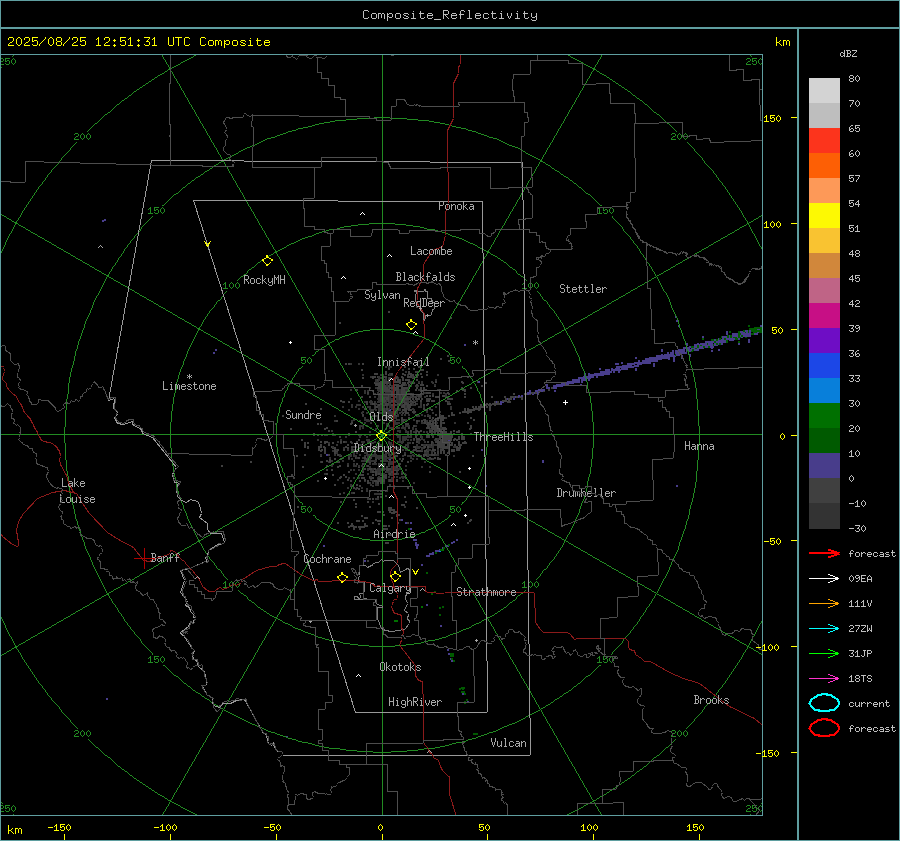The height and width of the screenshot is (841, 900).
Task: Click the Airdrie city label
Action: [x=394, y=534]
